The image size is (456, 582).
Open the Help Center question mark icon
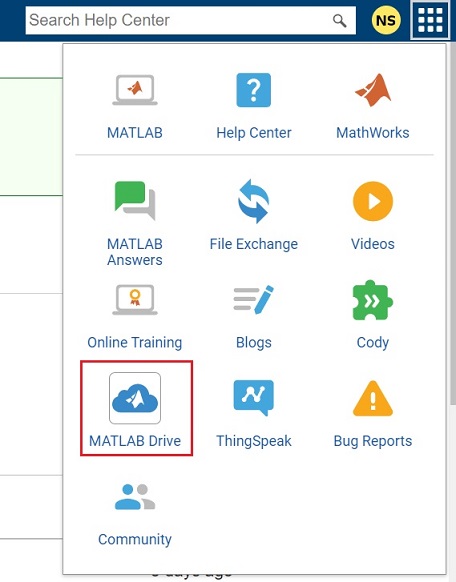click(x=254, y=90)
